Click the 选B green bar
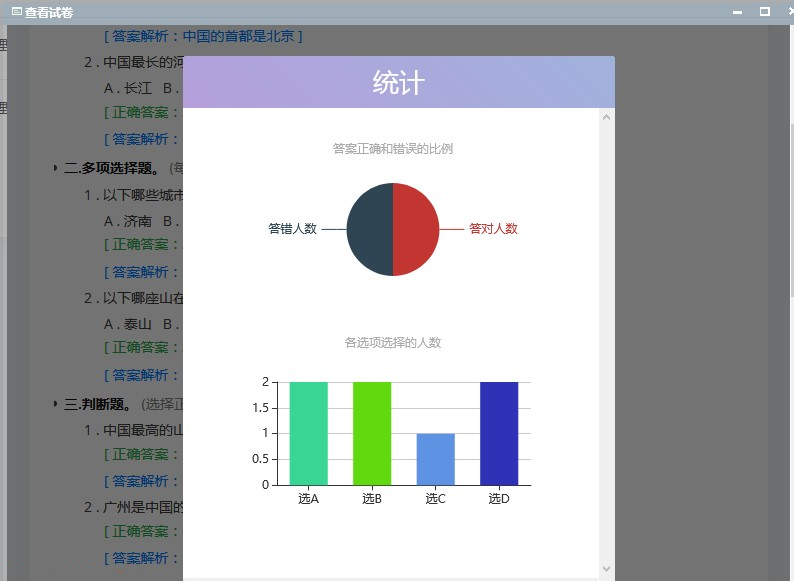The height and width of the screenshot is (581, 794). pyautogui.click(x=372, y=434)
